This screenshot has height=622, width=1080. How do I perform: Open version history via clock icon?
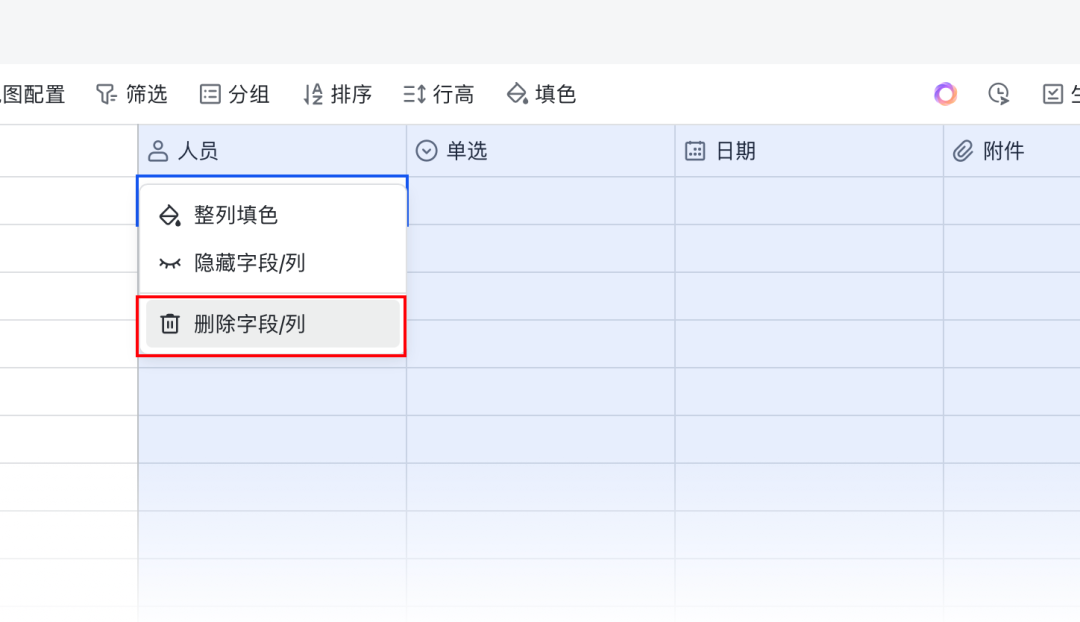pyautogui.click(x=998, y=93)
